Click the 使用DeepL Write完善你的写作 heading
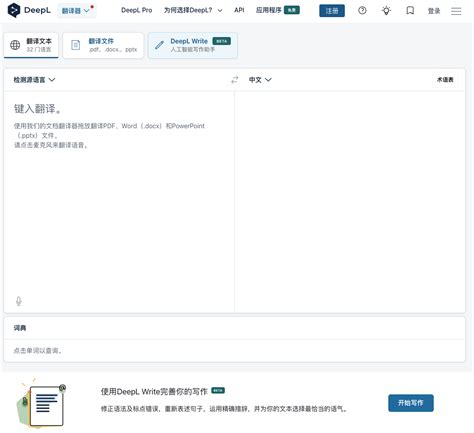The width and height of the screenshot is (474, 433). tap(154, 391)
